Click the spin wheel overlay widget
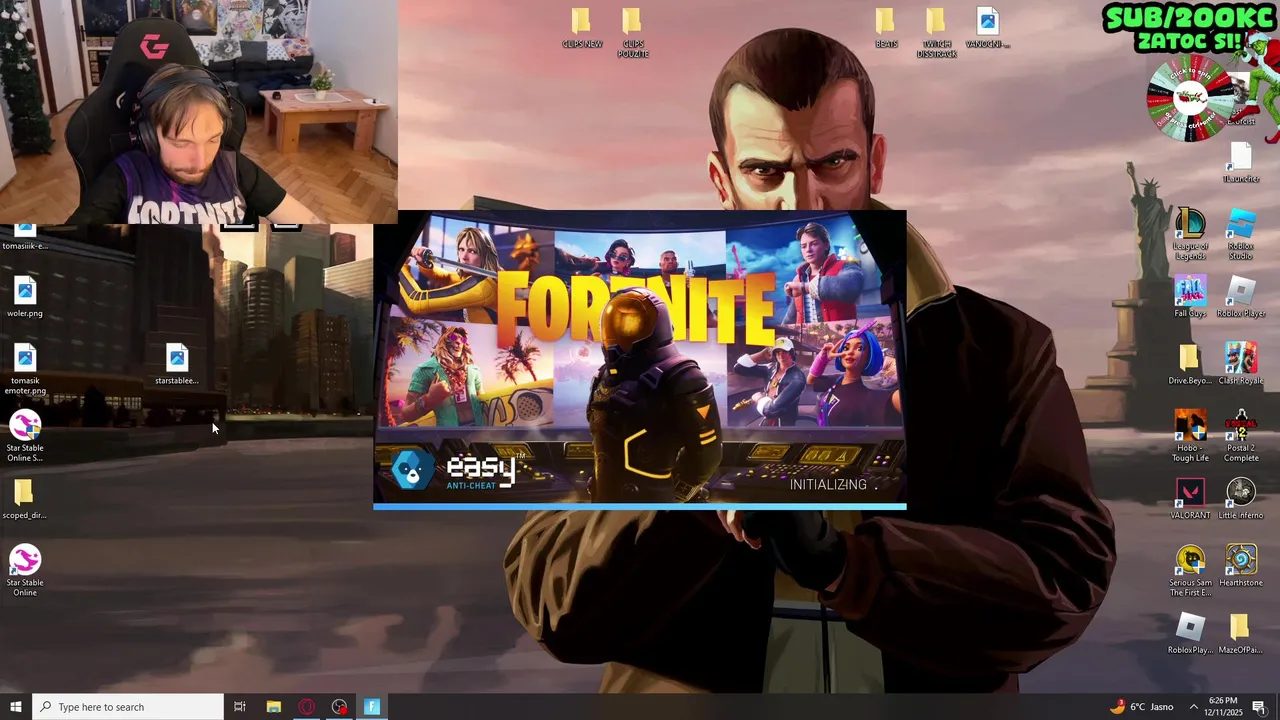Viewport: 1280px width, 720px height. [x=1190, y=99]
